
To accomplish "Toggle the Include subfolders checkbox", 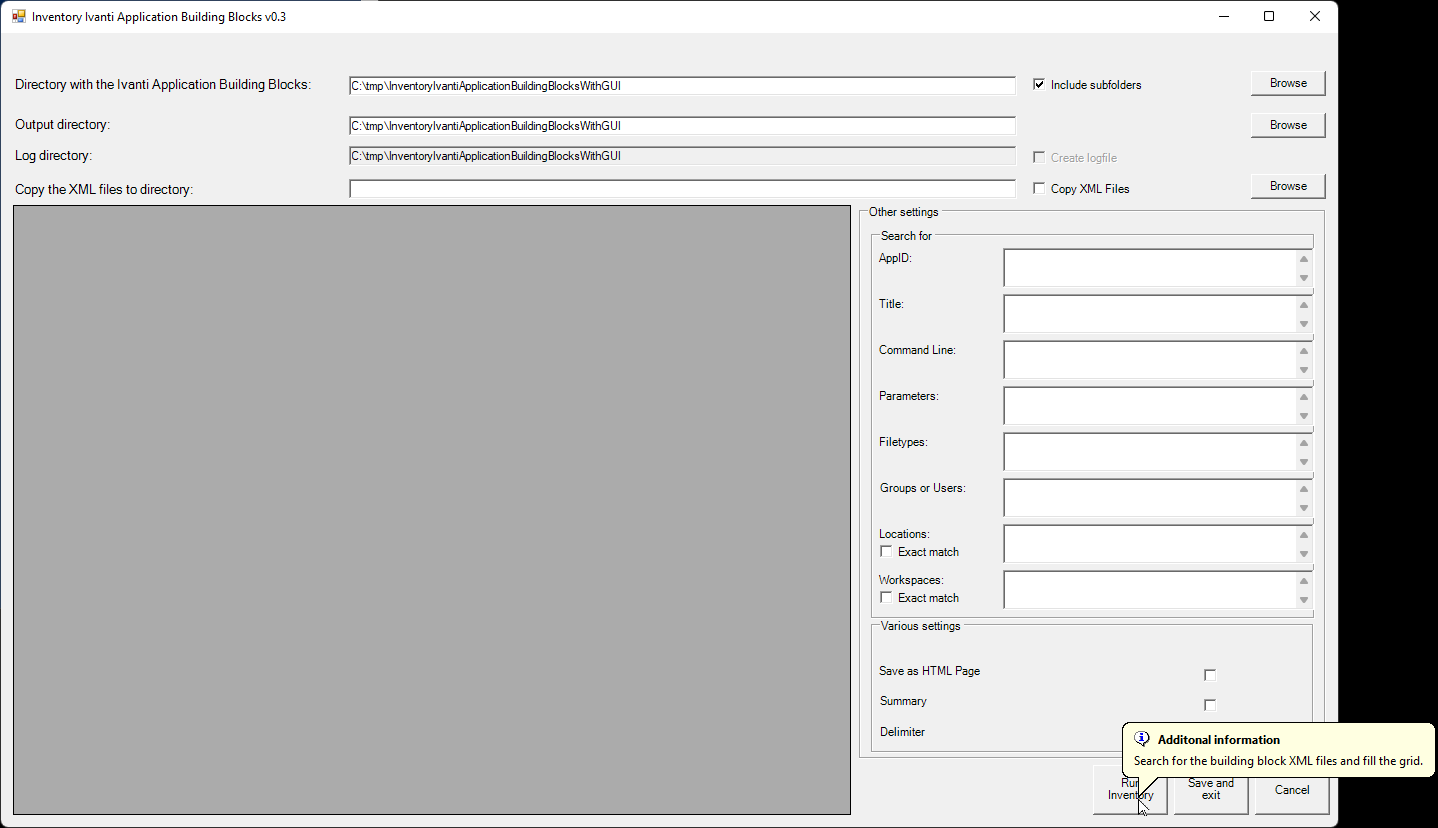I will tap(1039, 85).
